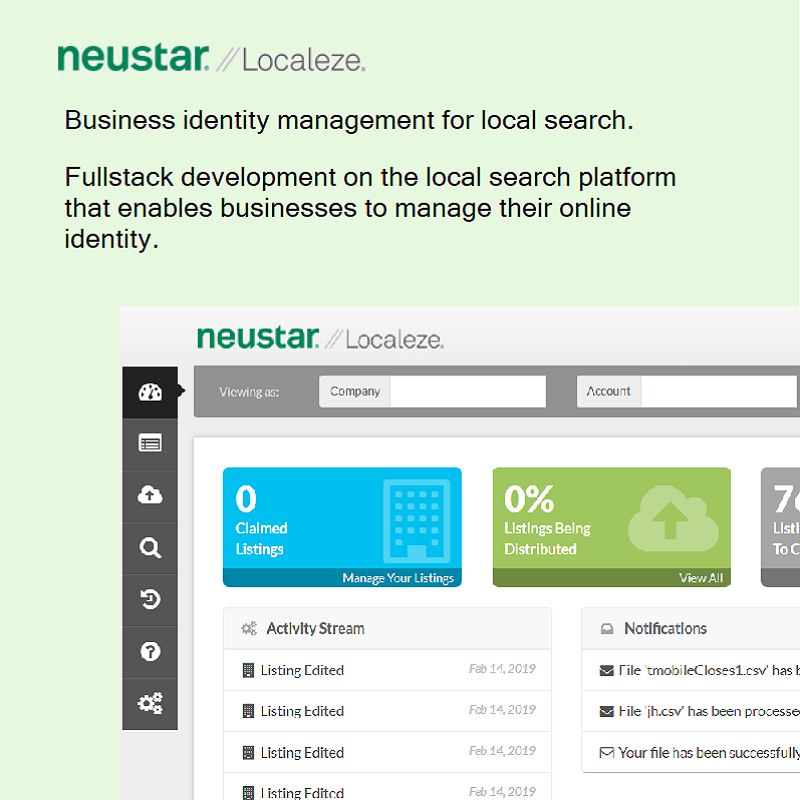Click the 'Business identity management for local search.' text
Screen dimensions: 800x800
tap(349, 120)
